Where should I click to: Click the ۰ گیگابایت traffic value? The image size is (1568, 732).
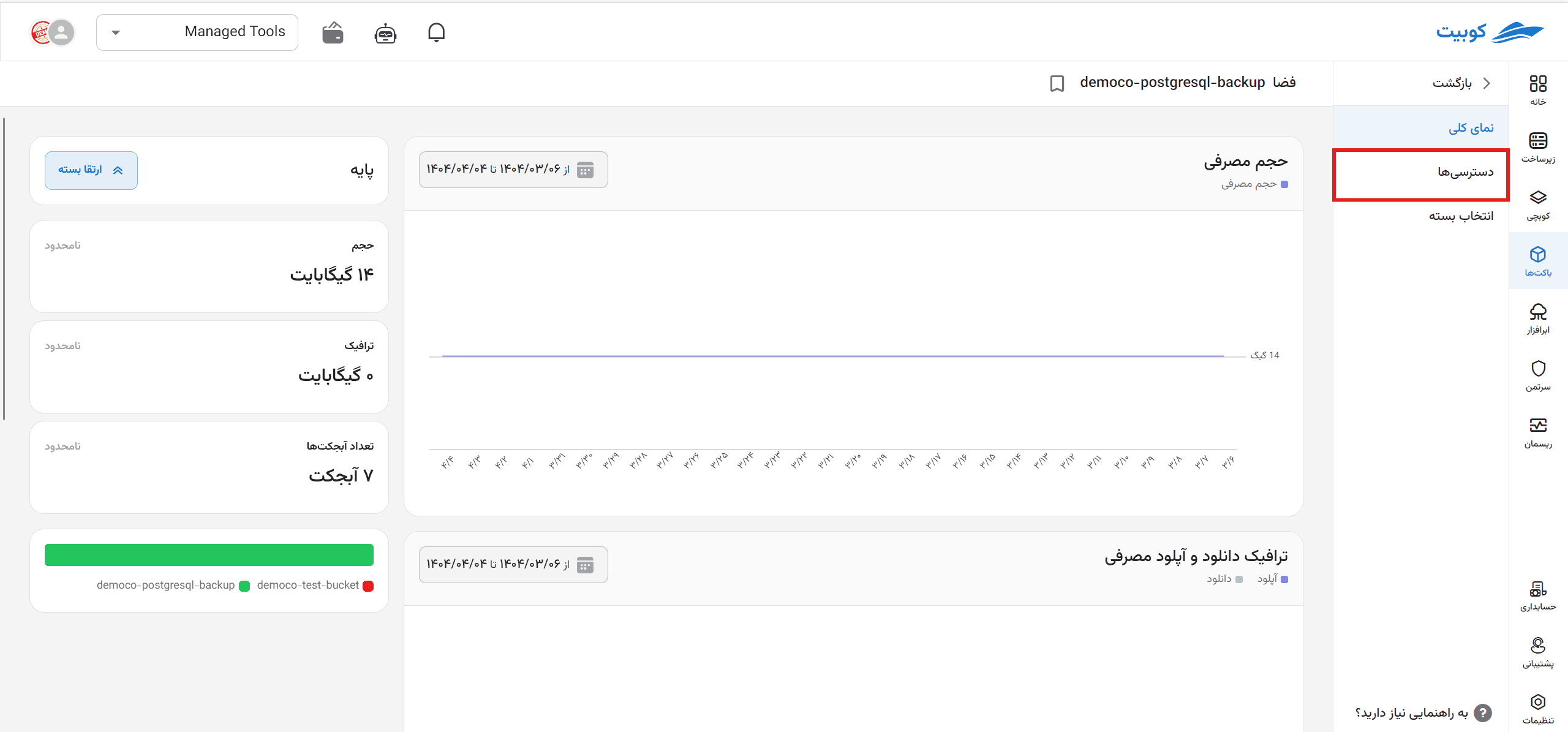coord(336,375)
